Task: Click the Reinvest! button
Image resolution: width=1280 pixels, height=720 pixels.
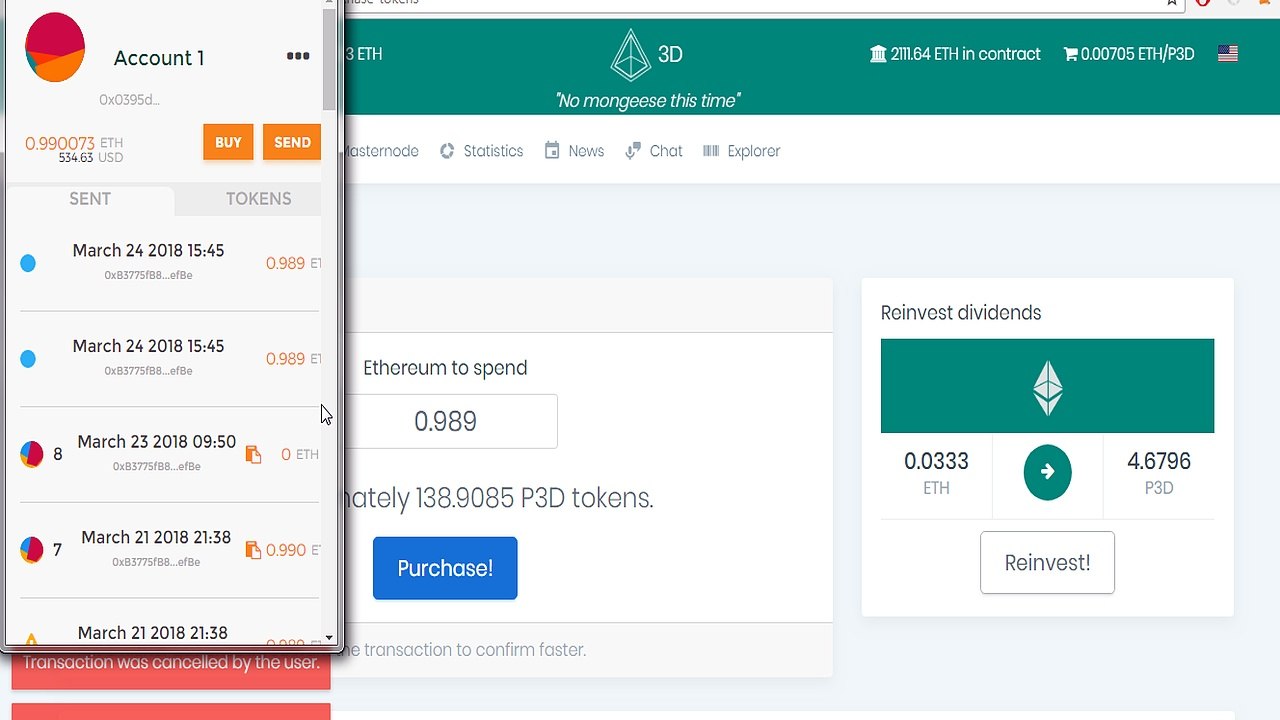Action: pos(1047,563)
